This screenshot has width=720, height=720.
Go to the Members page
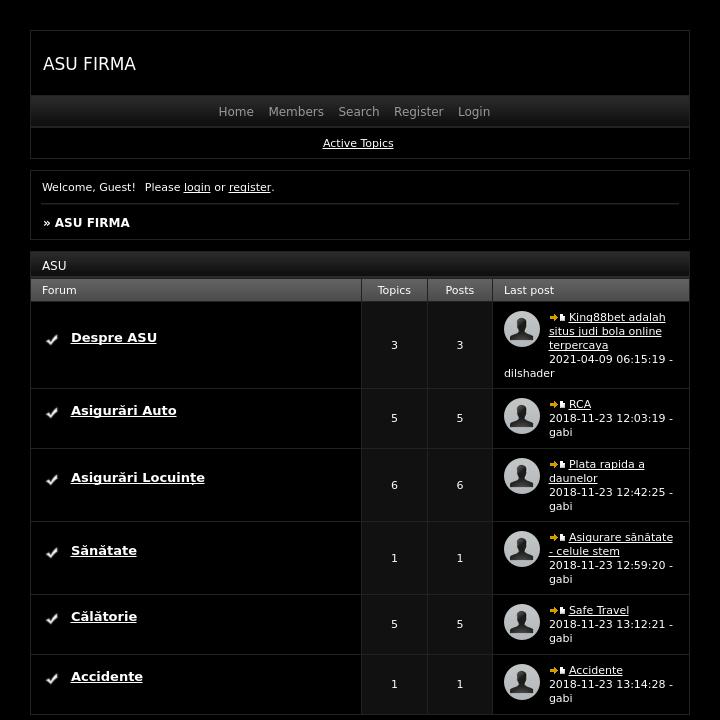pos(296,112)
